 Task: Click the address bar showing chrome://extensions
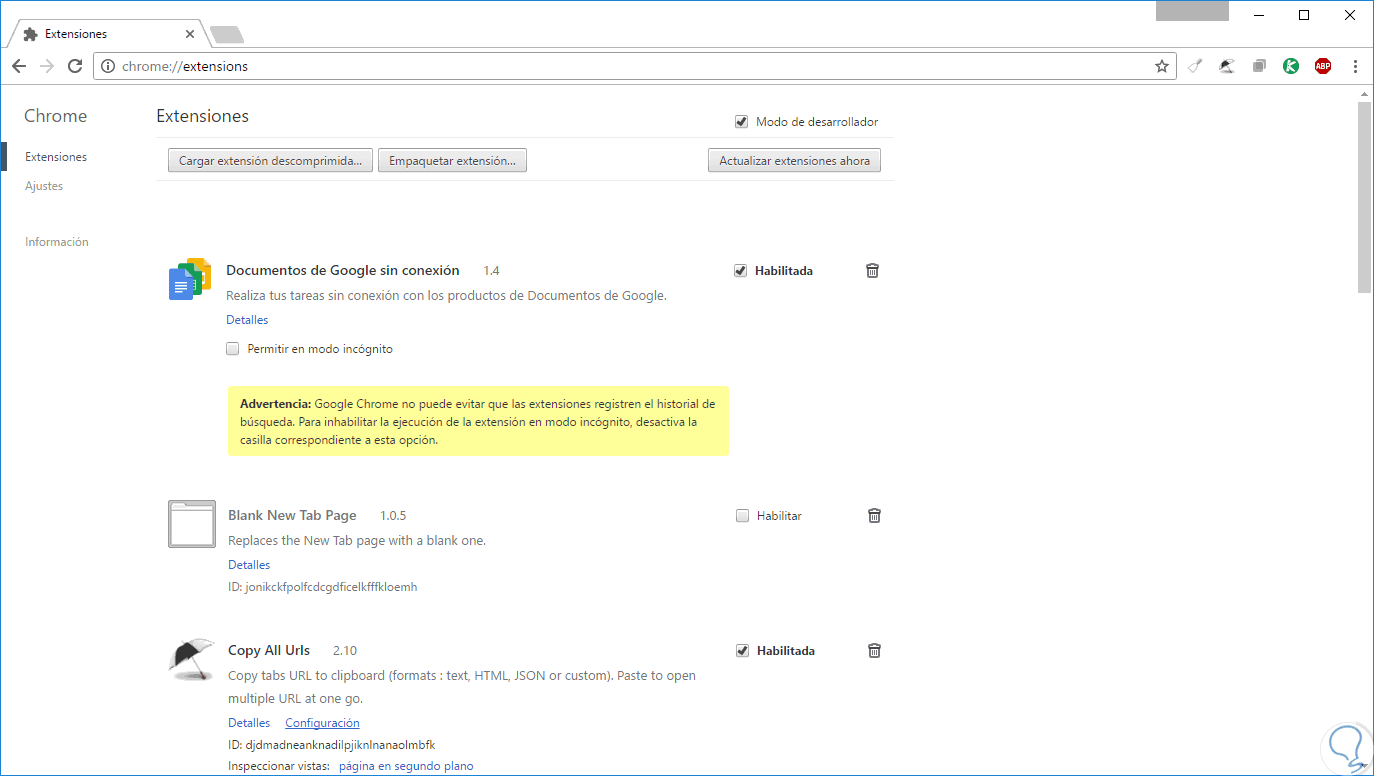(x=635, y=66)
